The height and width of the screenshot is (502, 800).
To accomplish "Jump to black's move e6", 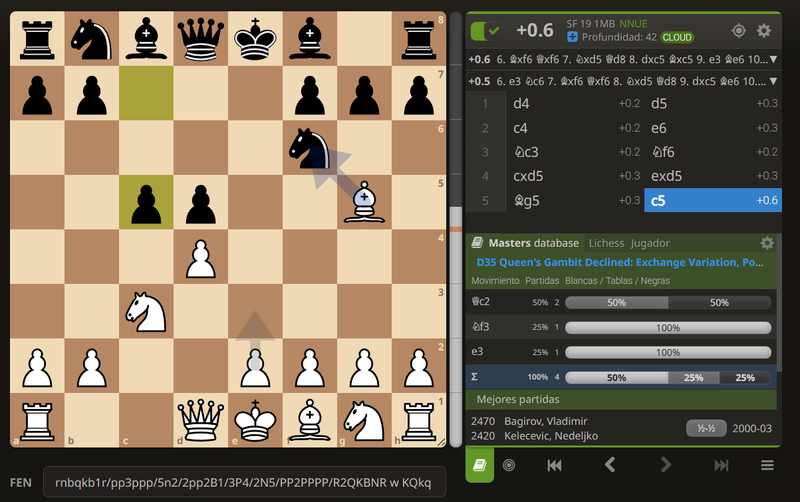I will coord(713,128).
